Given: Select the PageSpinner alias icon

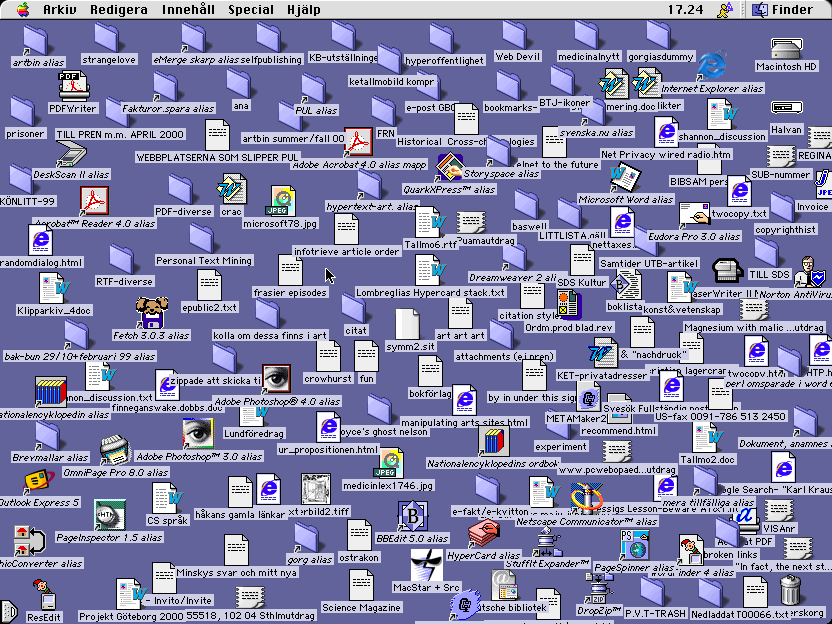Looking at the screenshot, I should (635, 545).
